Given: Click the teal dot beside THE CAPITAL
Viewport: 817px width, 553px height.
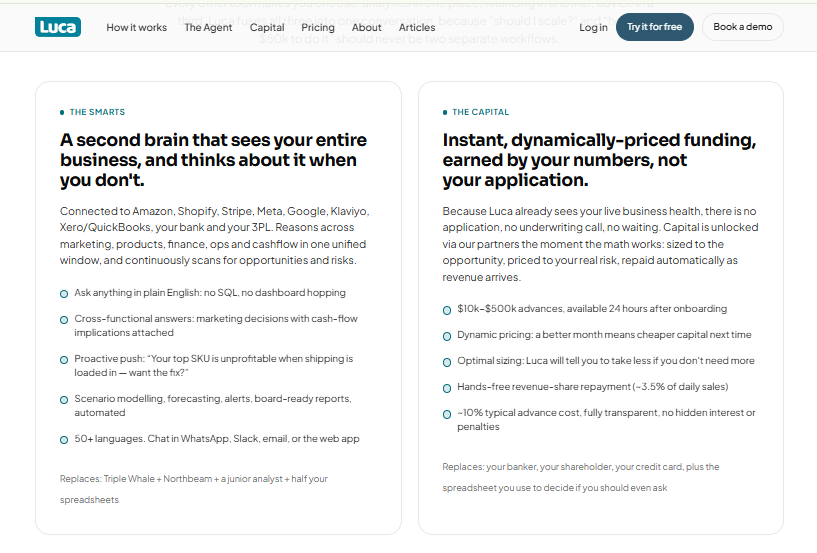Looking at the screenshot, I should (x=444, y=113).
